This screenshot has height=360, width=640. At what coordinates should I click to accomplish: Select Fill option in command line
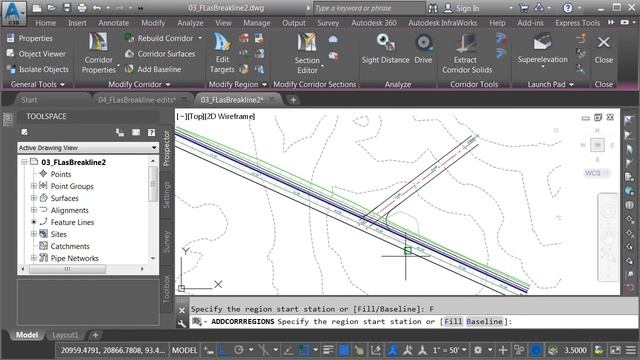pyautogui.click(x=453, y=322)
